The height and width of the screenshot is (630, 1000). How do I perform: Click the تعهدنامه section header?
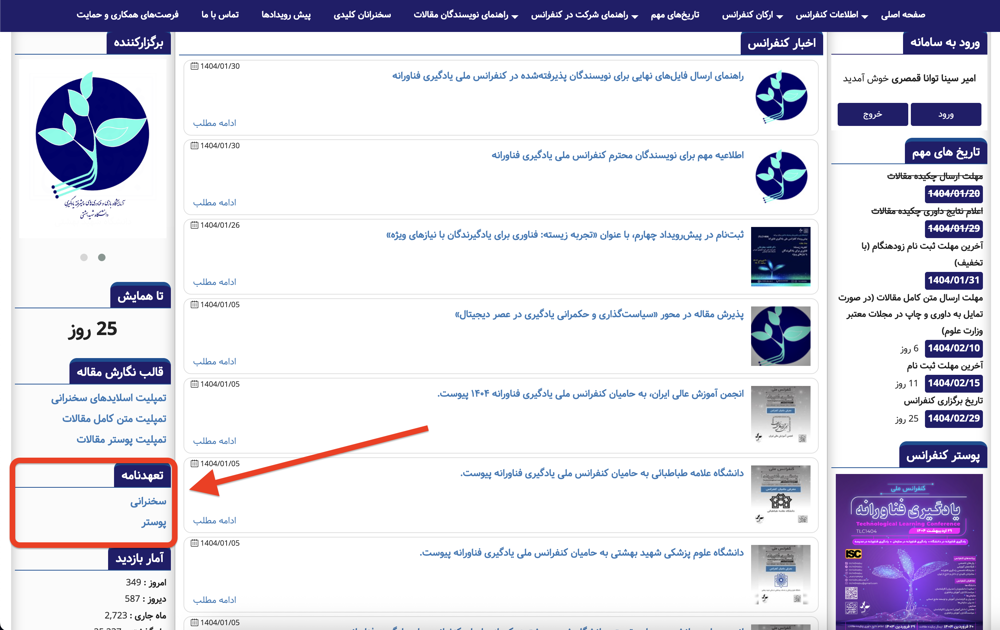(x=142, y=476)
